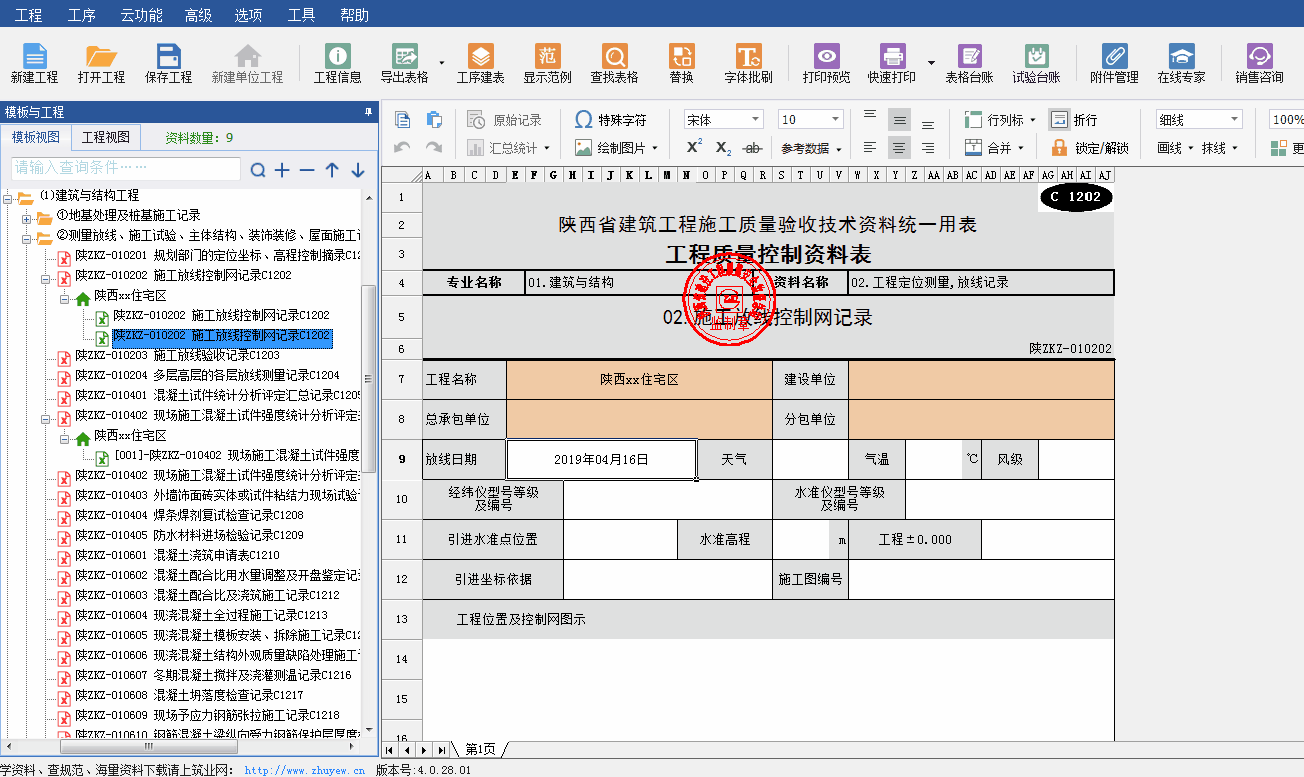Launch the 替换 replace tool
This screenshot has width=1304, height=777.
click(681, 60)
